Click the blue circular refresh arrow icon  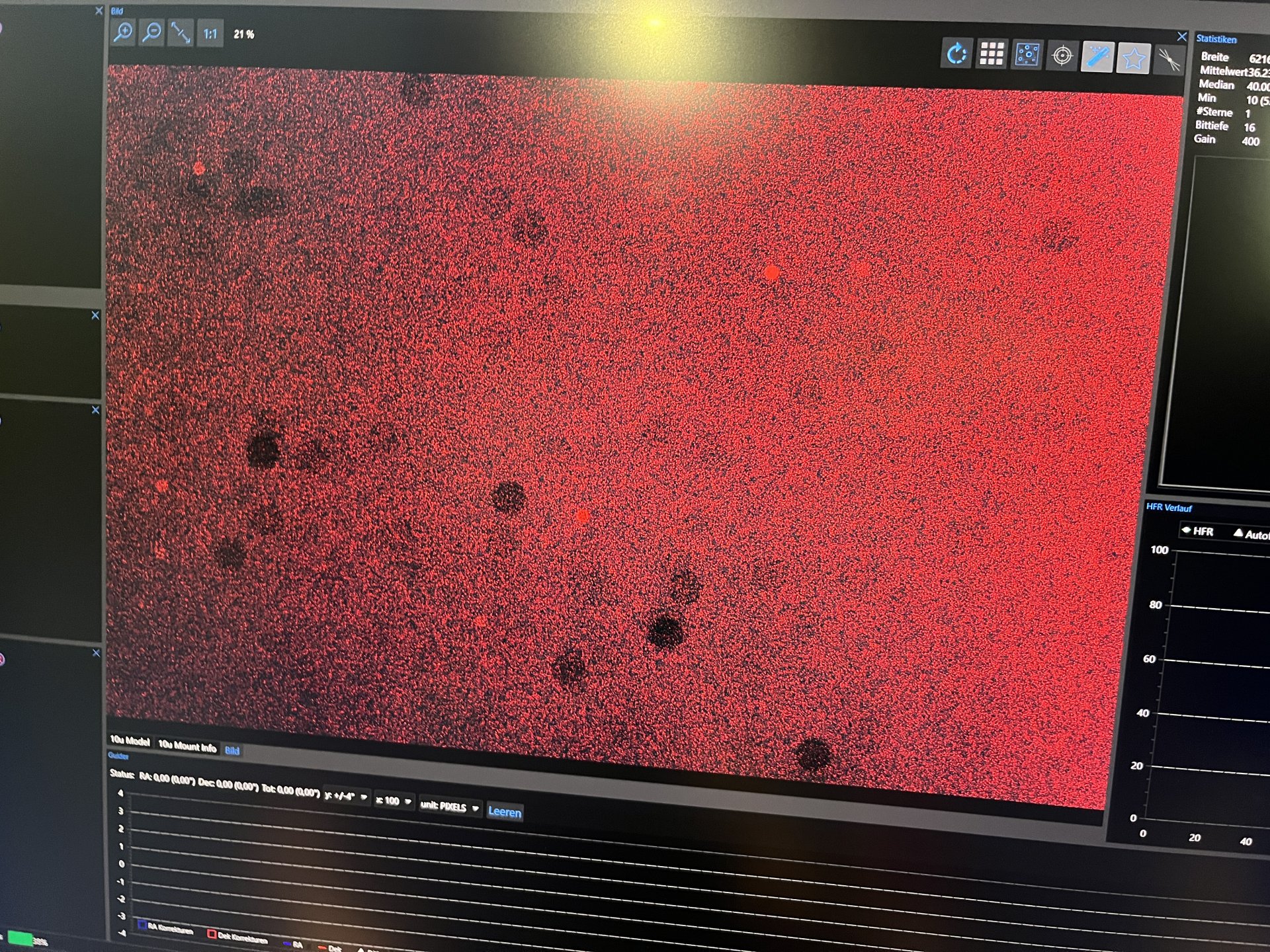956,54
